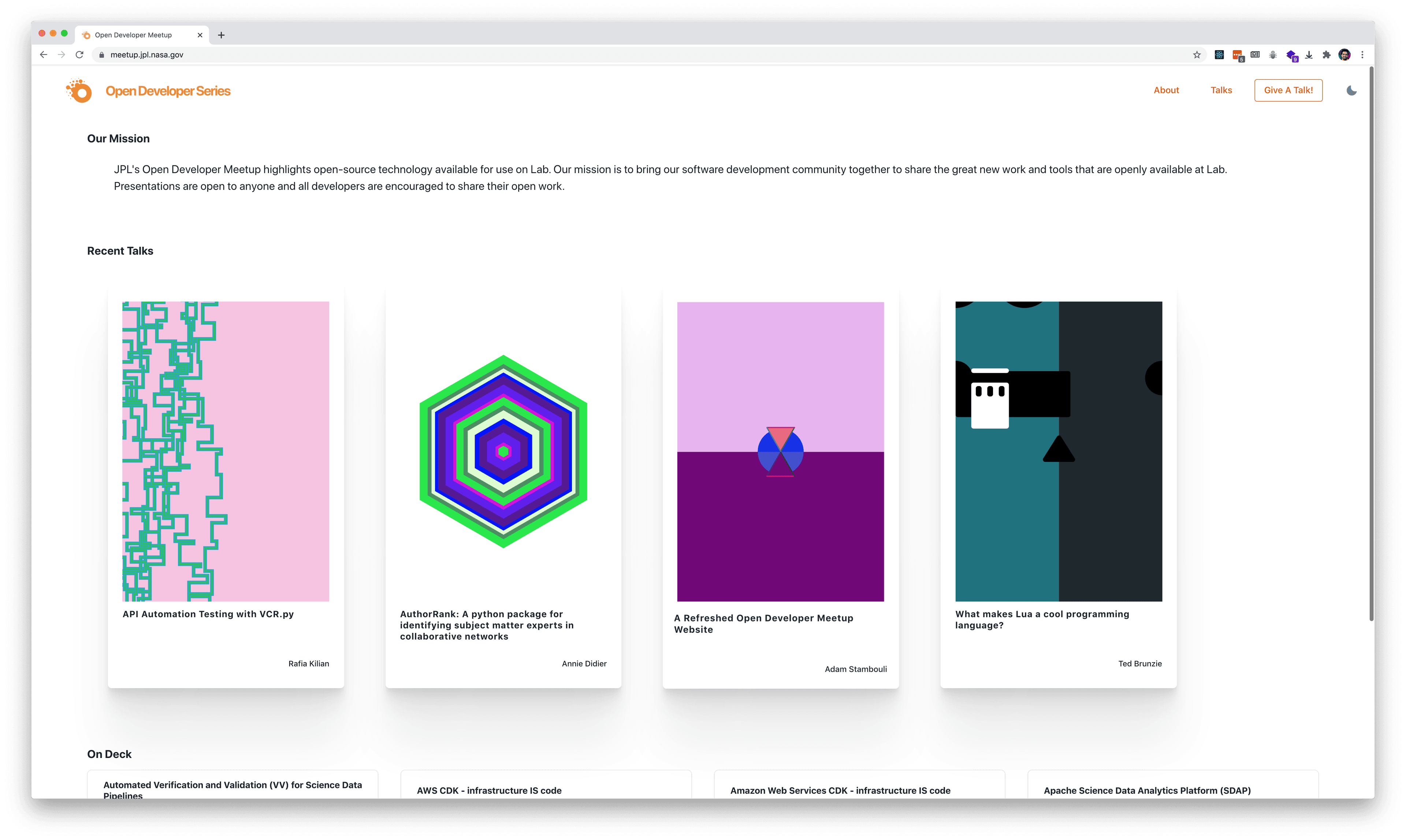Click the orange password manager extension icon
The image size is (1406, 840).
click(1237, 55)
